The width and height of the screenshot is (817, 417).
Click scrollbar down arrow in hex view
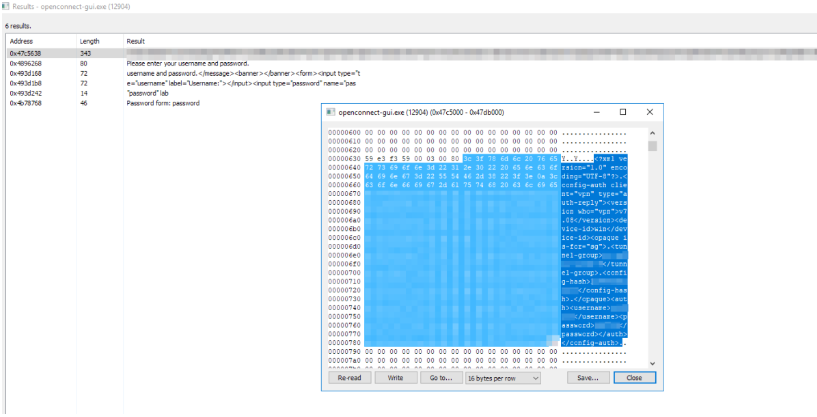coord(653,362)
